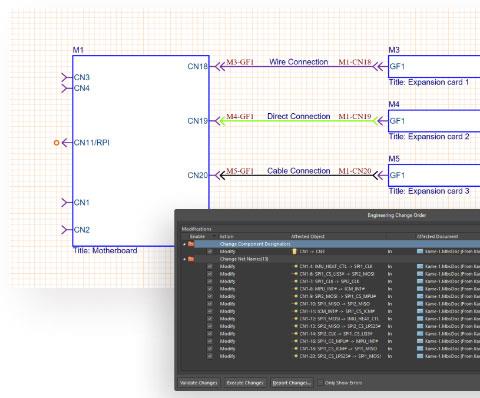This screenshot has height=398, width=480.
Task: Click the Change Net Names folder icon
Action: (191, 259)
